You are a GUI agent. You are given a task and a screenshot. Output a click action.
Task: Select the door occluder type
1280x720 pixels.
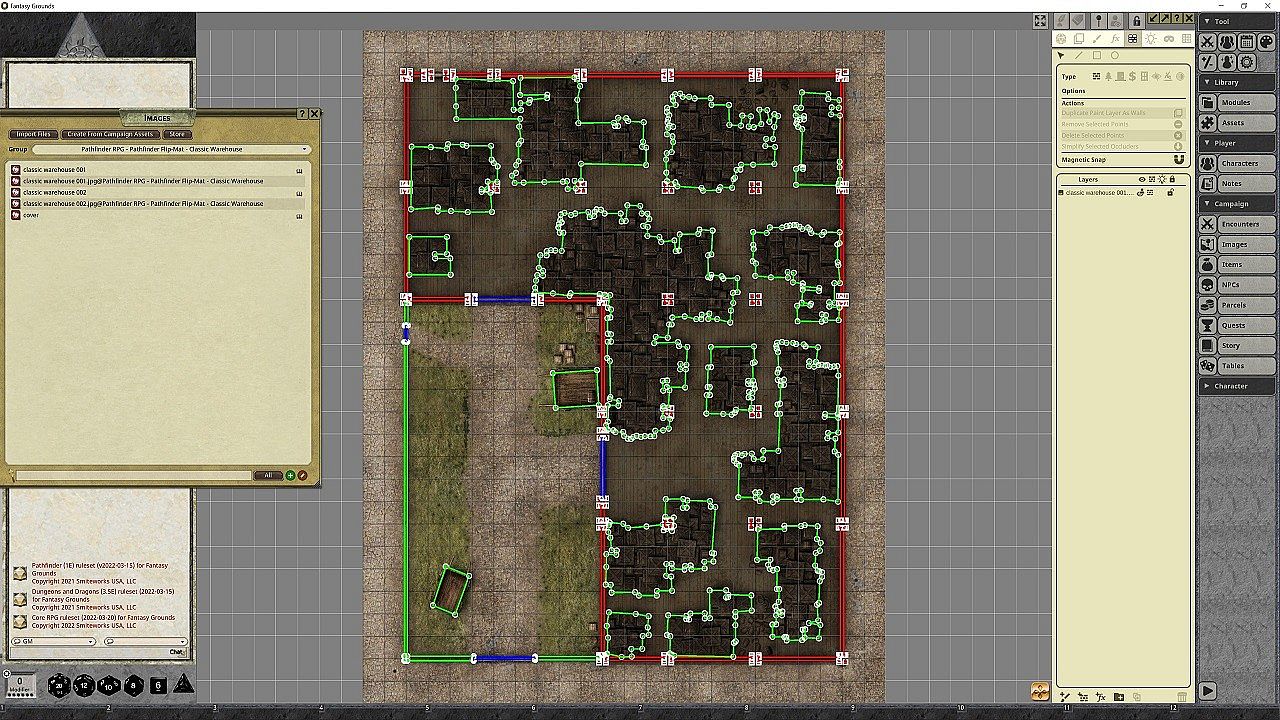1120,76
